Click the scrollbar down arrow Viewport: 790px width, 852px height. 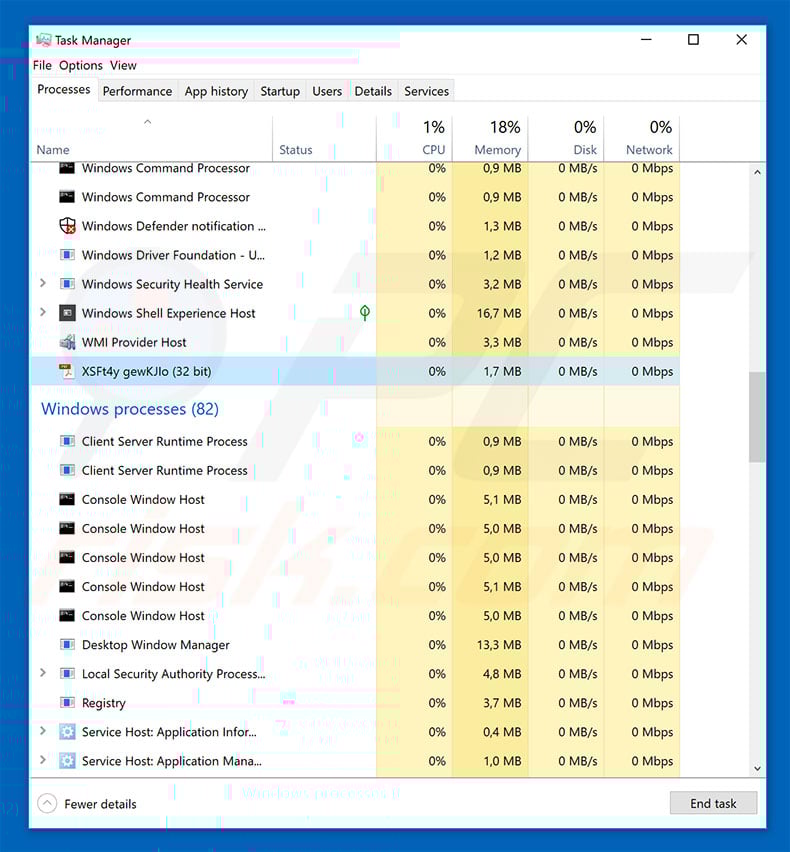(757, 768)
